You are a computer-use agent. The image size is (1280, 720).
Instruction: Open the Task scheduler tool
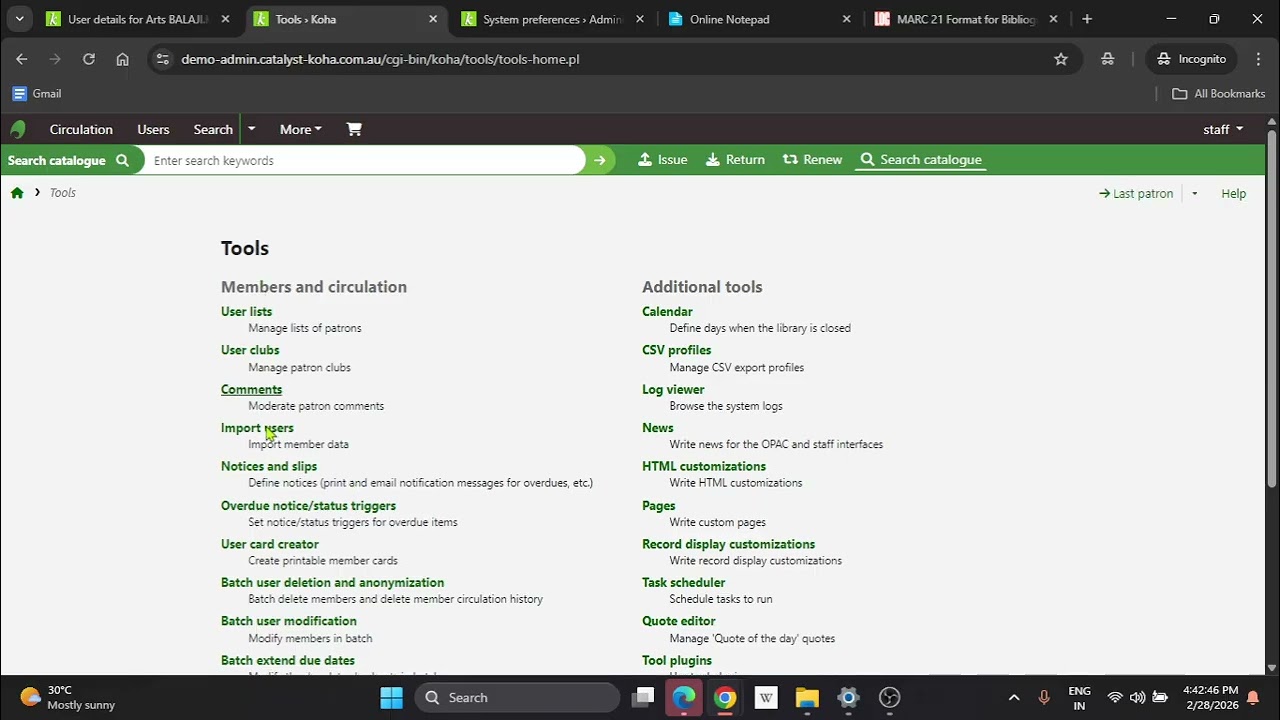684,582
